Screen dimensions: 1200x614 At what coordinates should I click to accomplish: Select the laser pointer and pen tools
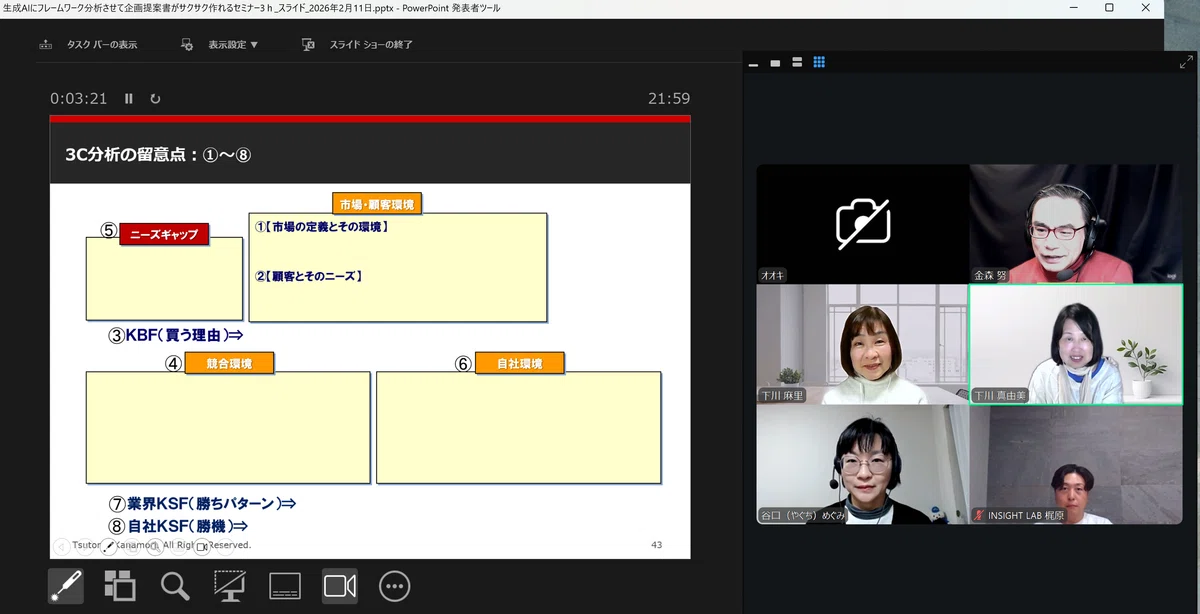(x=66, y=586)
